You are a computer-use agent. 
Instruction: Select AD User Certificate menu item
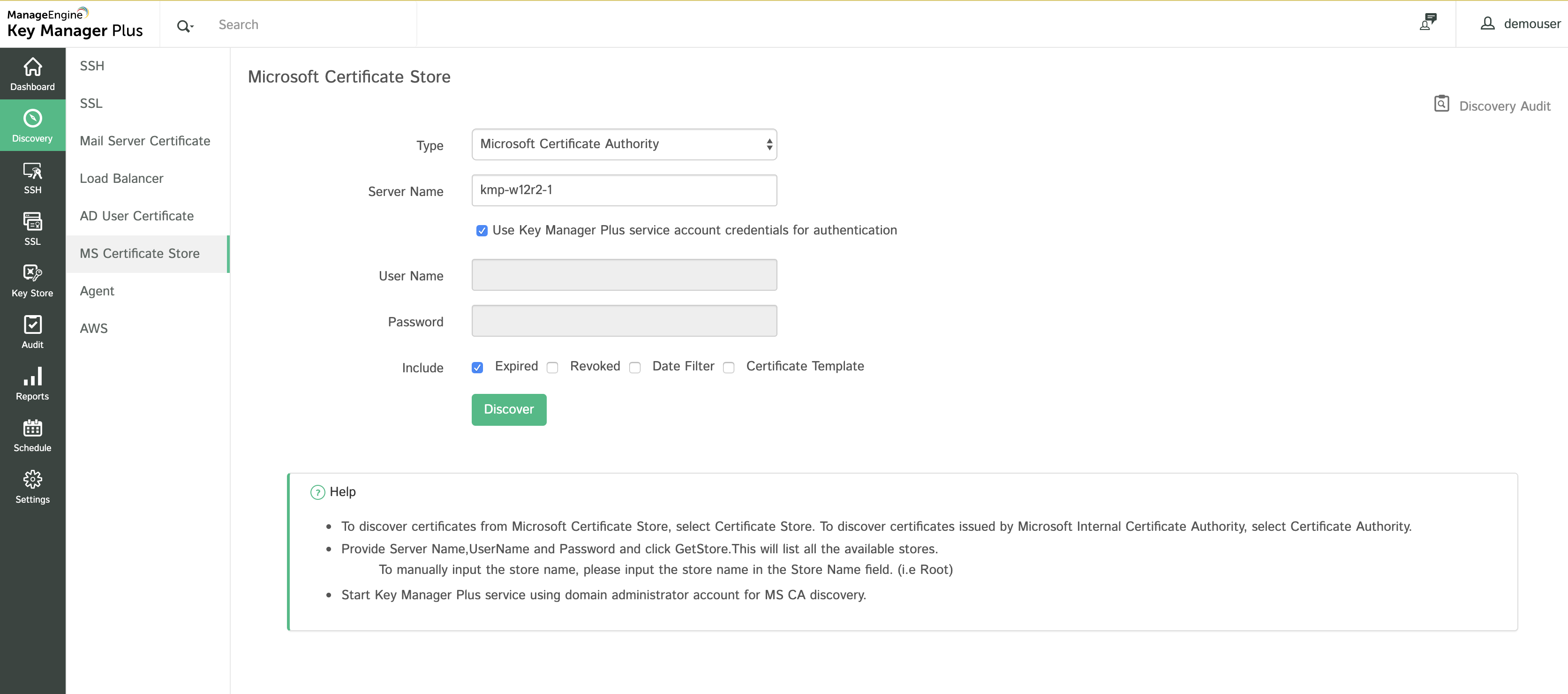click(136, 216)
